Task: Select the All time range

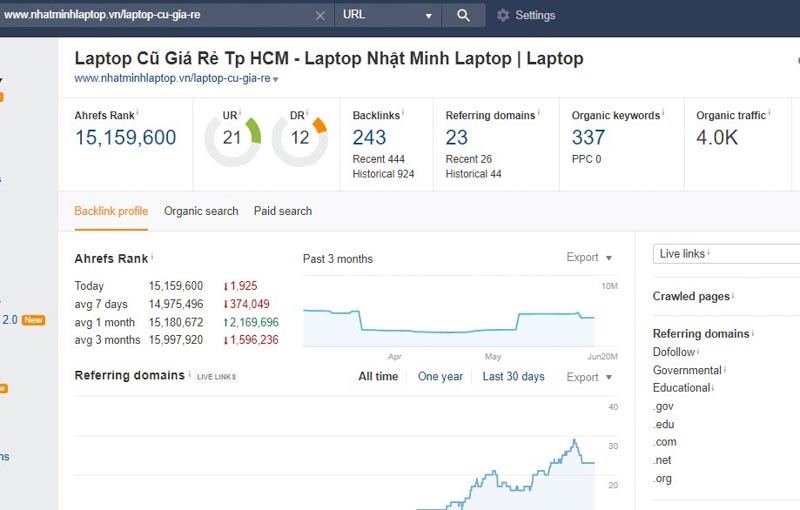Action: point(378,376)
